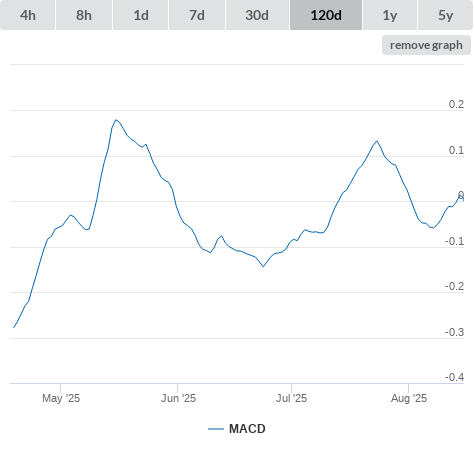474x455 pixels.
Task: Click the Jun '25 axis label
Action: click(x=178, y=398)
